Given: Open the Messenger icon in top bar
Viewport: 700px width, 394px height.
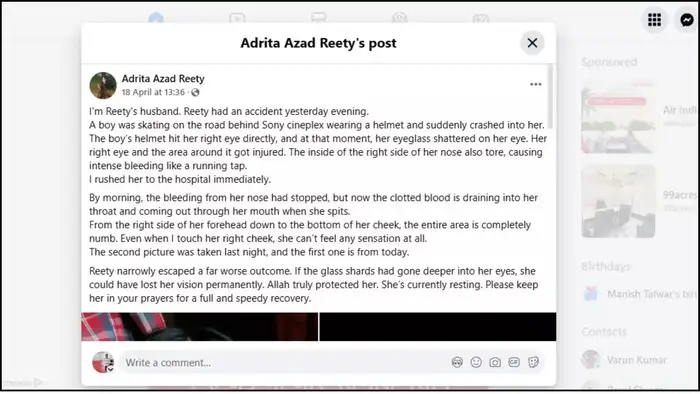Looking at the screenshot, I should 687,20.
